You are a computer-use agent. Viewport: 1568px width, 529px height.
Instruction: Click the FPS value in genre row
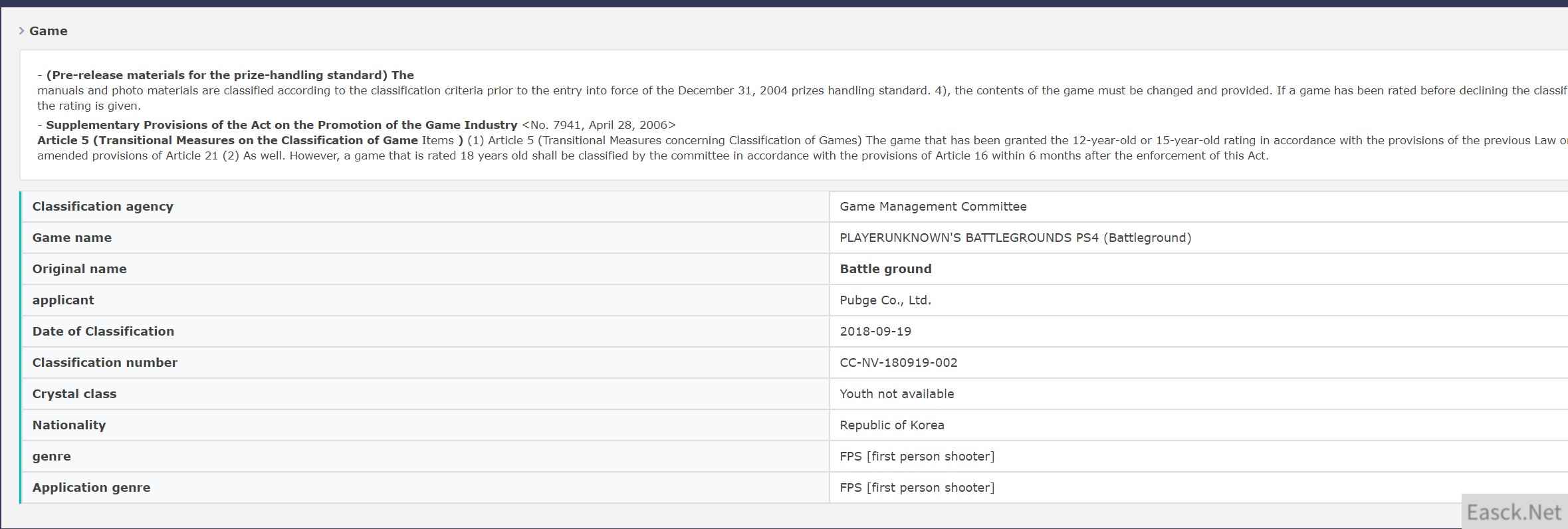tap(917, 457)
